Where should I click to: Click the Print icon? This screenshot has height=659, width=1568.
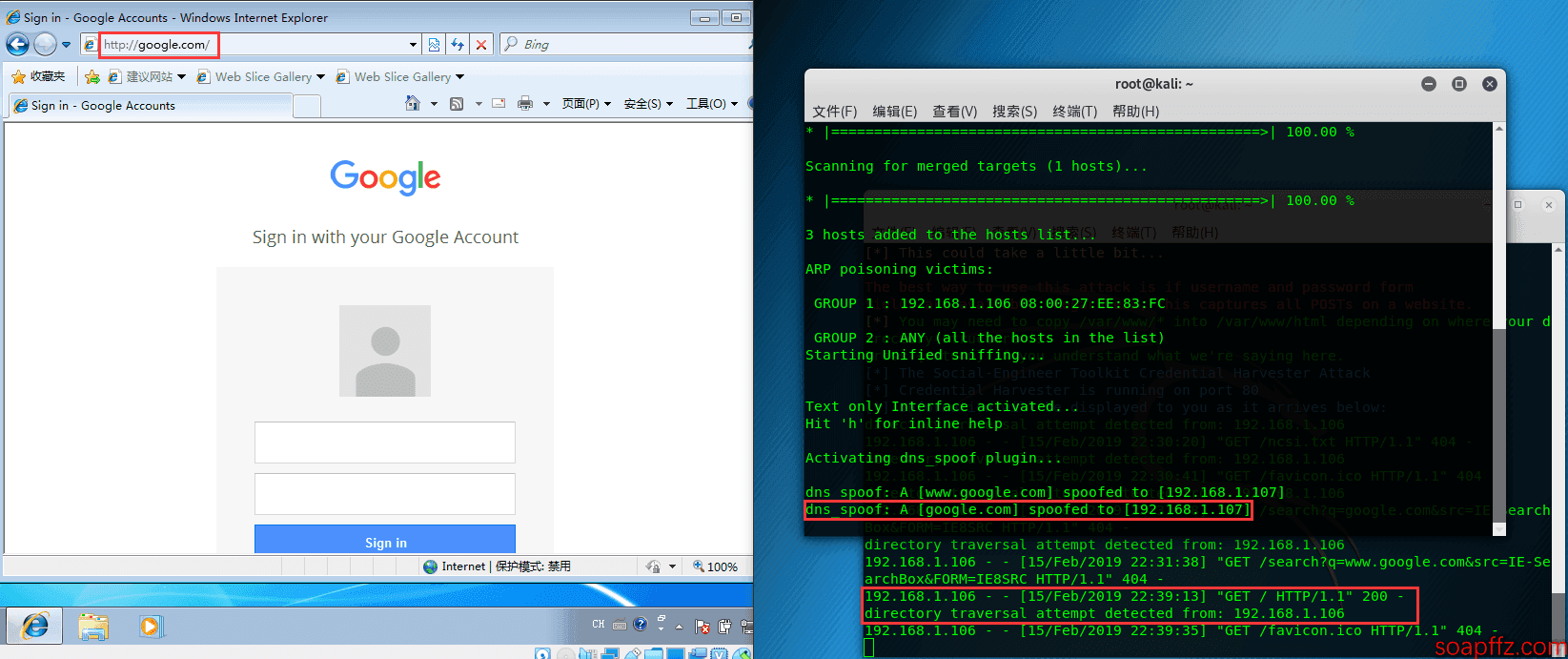click(525, 103)
